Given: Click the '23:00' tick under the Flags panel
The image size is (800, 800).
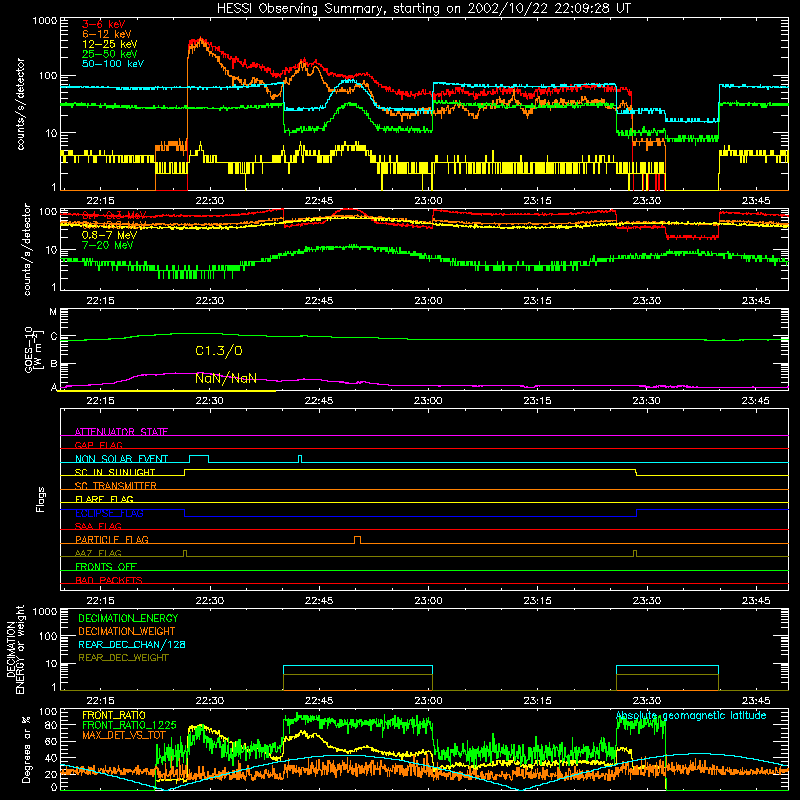Looking at the screenshot, I should 428,600.
